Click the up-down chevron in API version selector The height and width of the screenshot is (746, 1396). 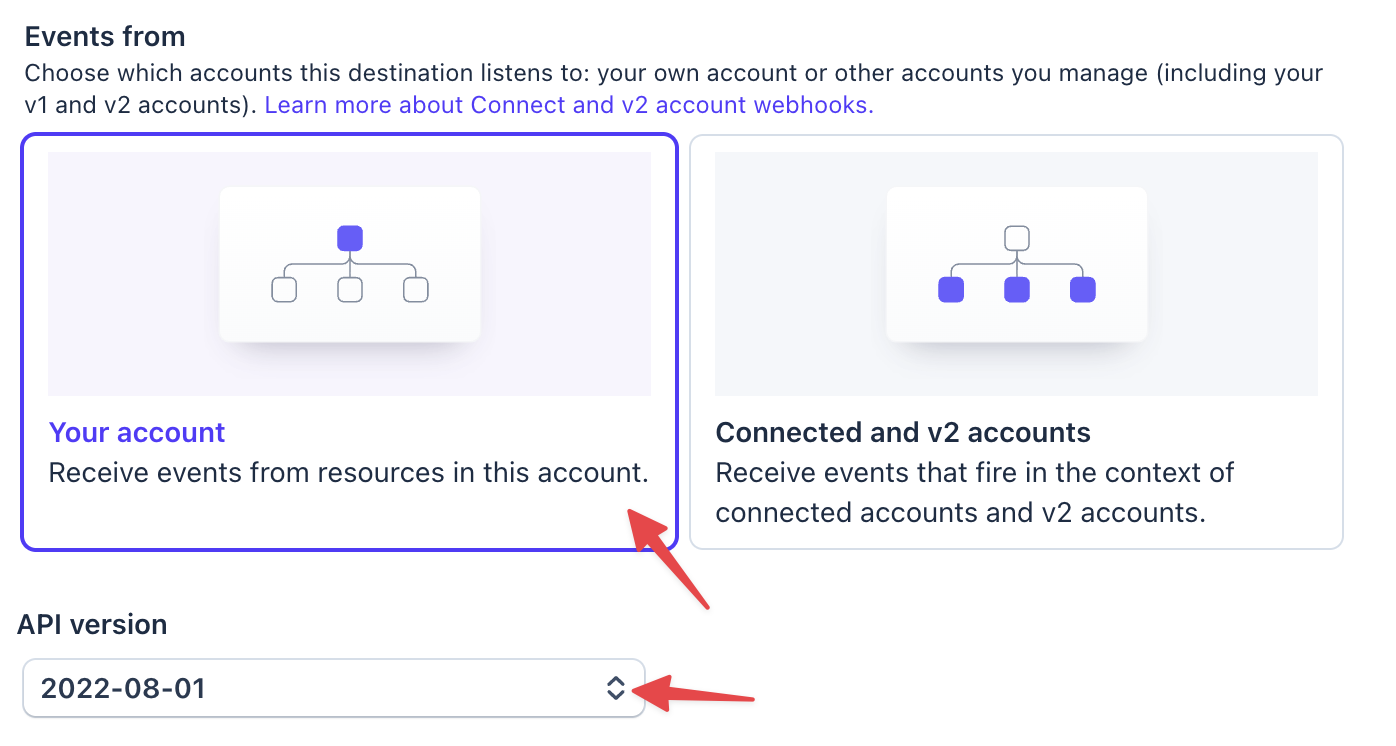(616, 688)
